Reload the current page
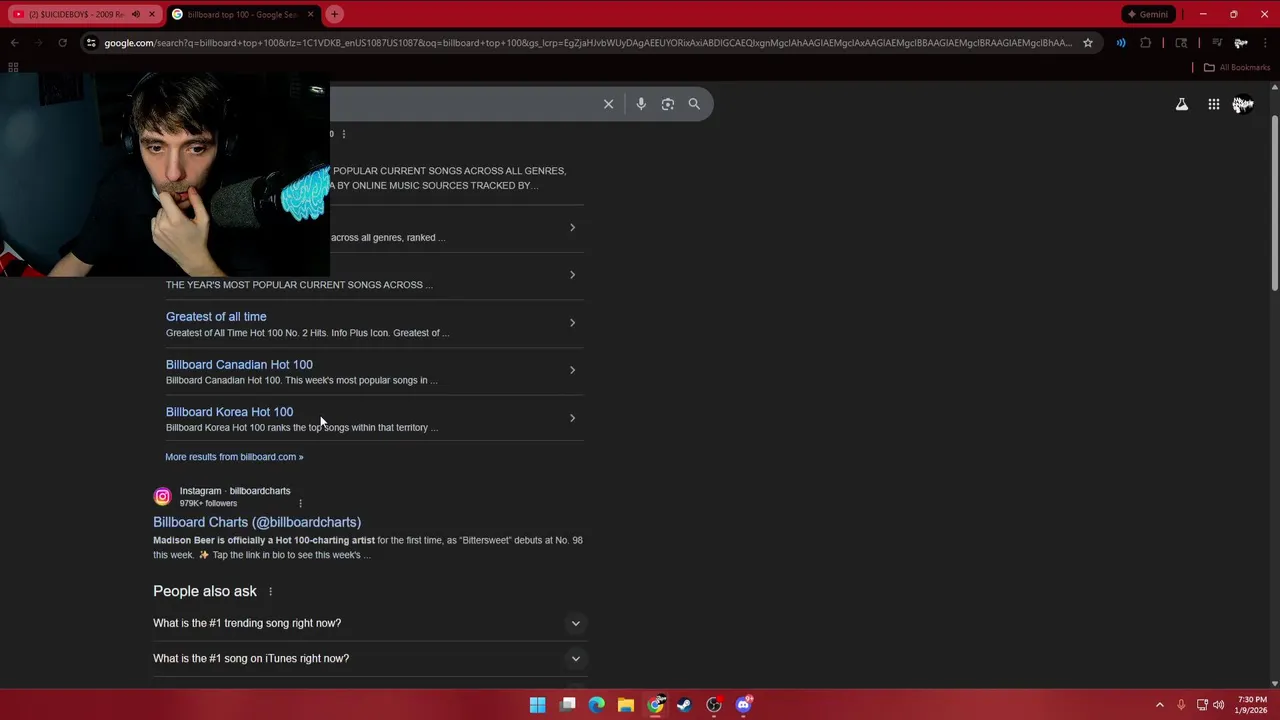This screenshot has width=1280, height=720. [x=62, y=43]
